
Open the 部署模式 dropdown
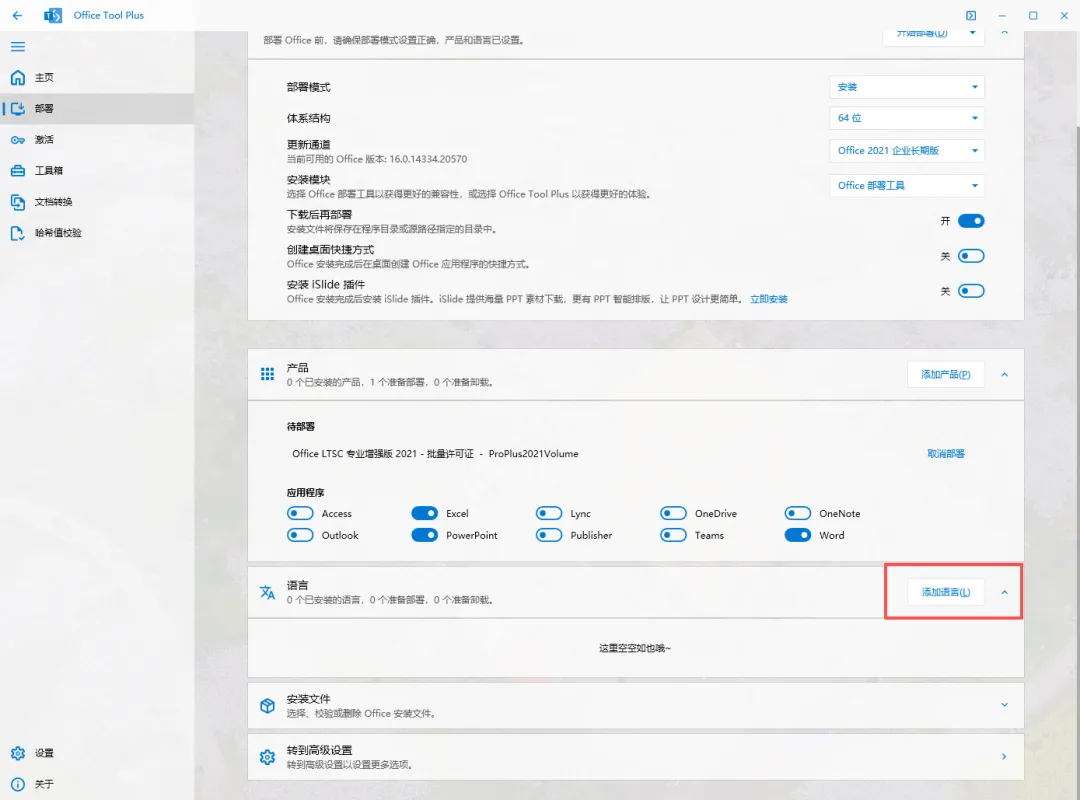[x=906, y=87]
